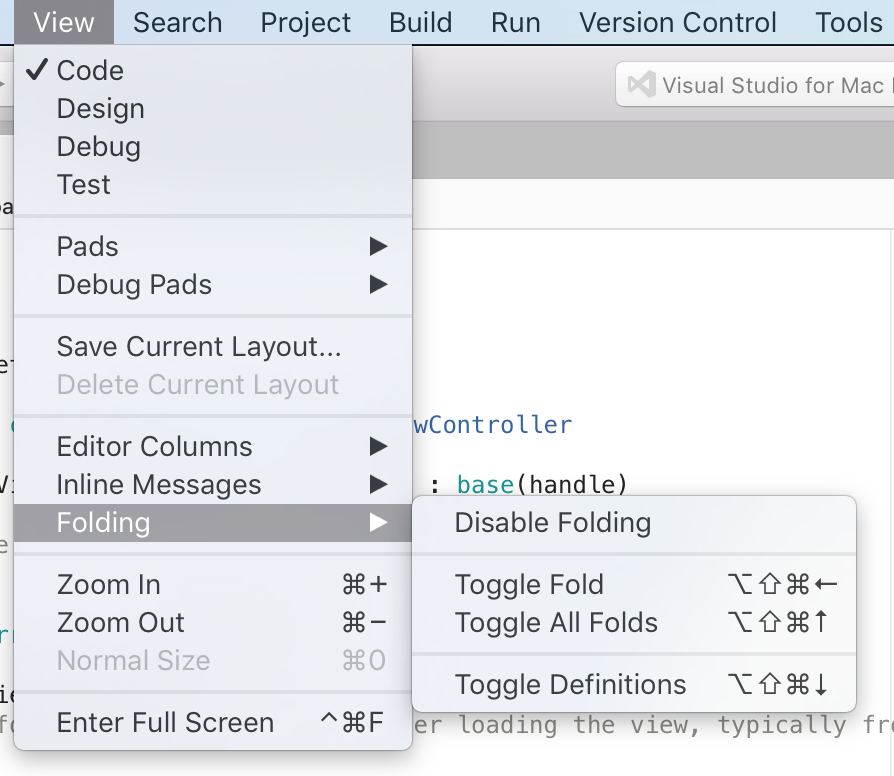Choose the Test view layout
Screen dimensions: 894x776
tap(83, 185)
